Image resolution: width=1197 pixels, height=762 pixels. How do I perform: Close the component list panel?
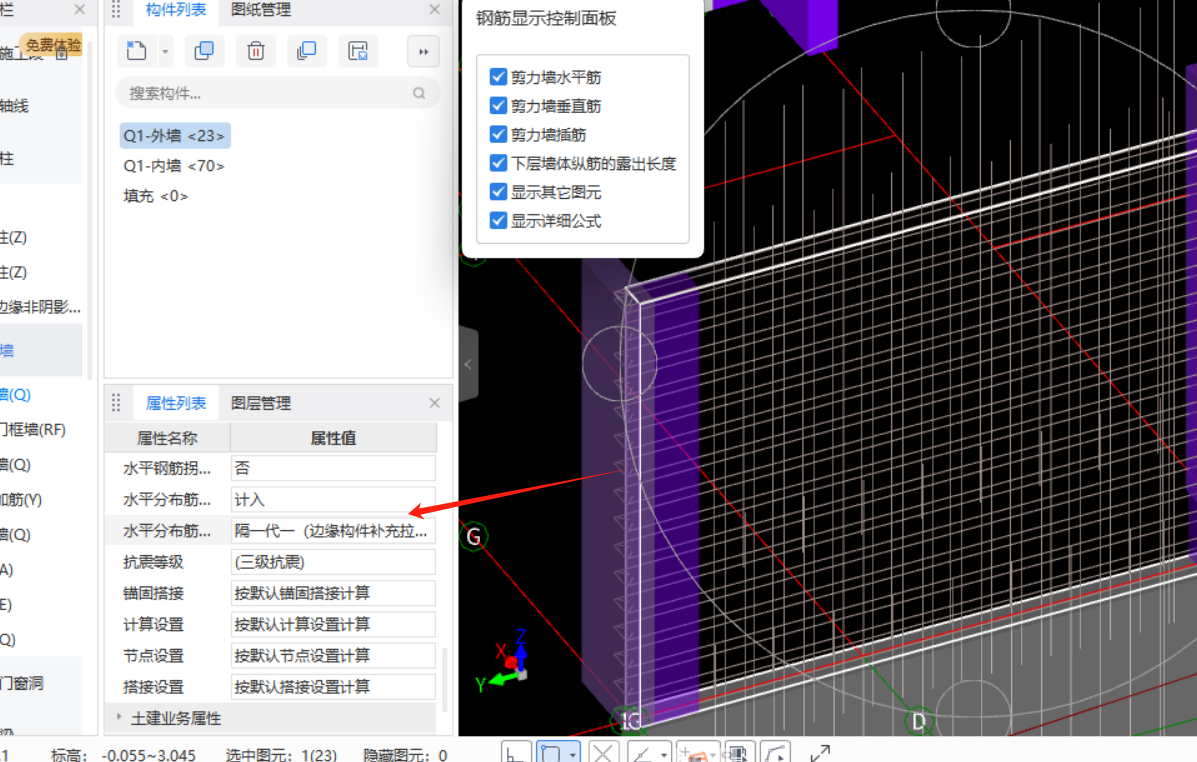coord(434,9)
